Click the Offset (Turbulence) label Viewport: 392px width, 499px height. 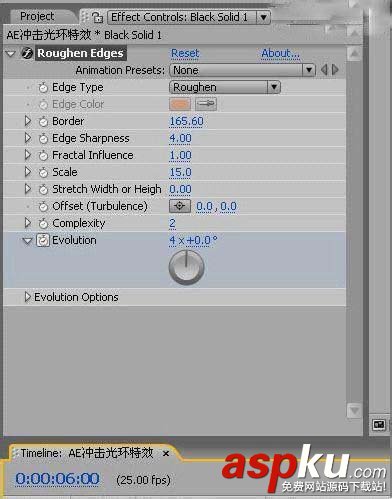click(x=100, y=206)
